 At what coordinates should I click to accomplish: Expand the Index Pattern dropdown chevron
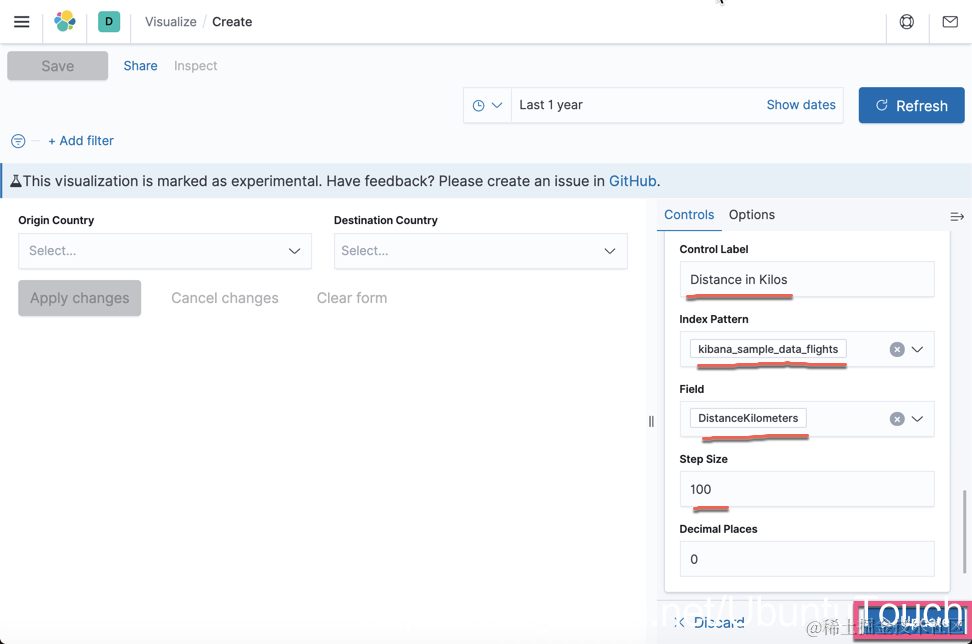tap(917, 349)
